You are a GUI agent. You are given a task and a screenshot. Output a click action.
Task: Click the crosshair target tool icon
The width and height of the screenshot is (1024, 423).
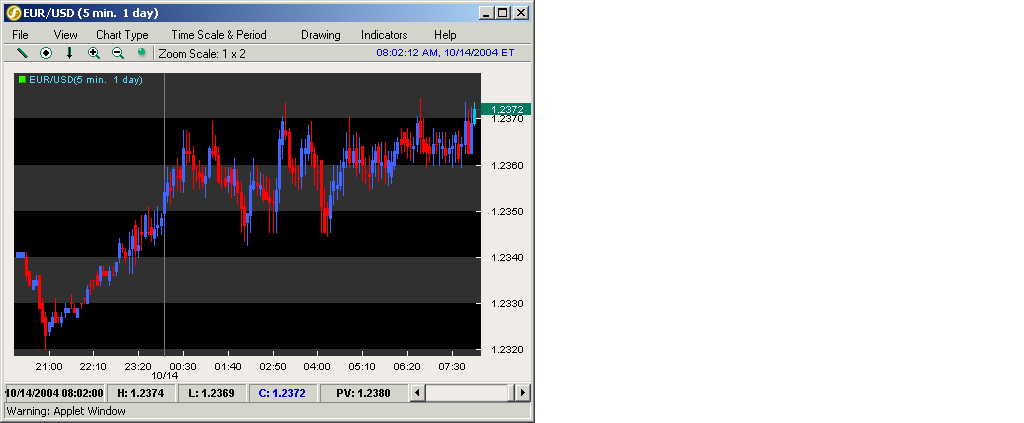click(x=46, y=54)
